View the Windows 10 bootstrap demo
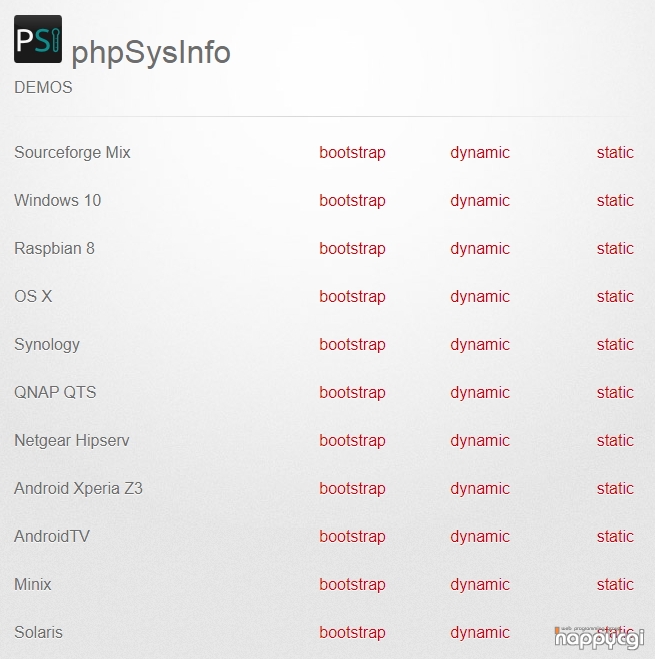This screenshot has width=655, height=659. (x=352, y=200)
